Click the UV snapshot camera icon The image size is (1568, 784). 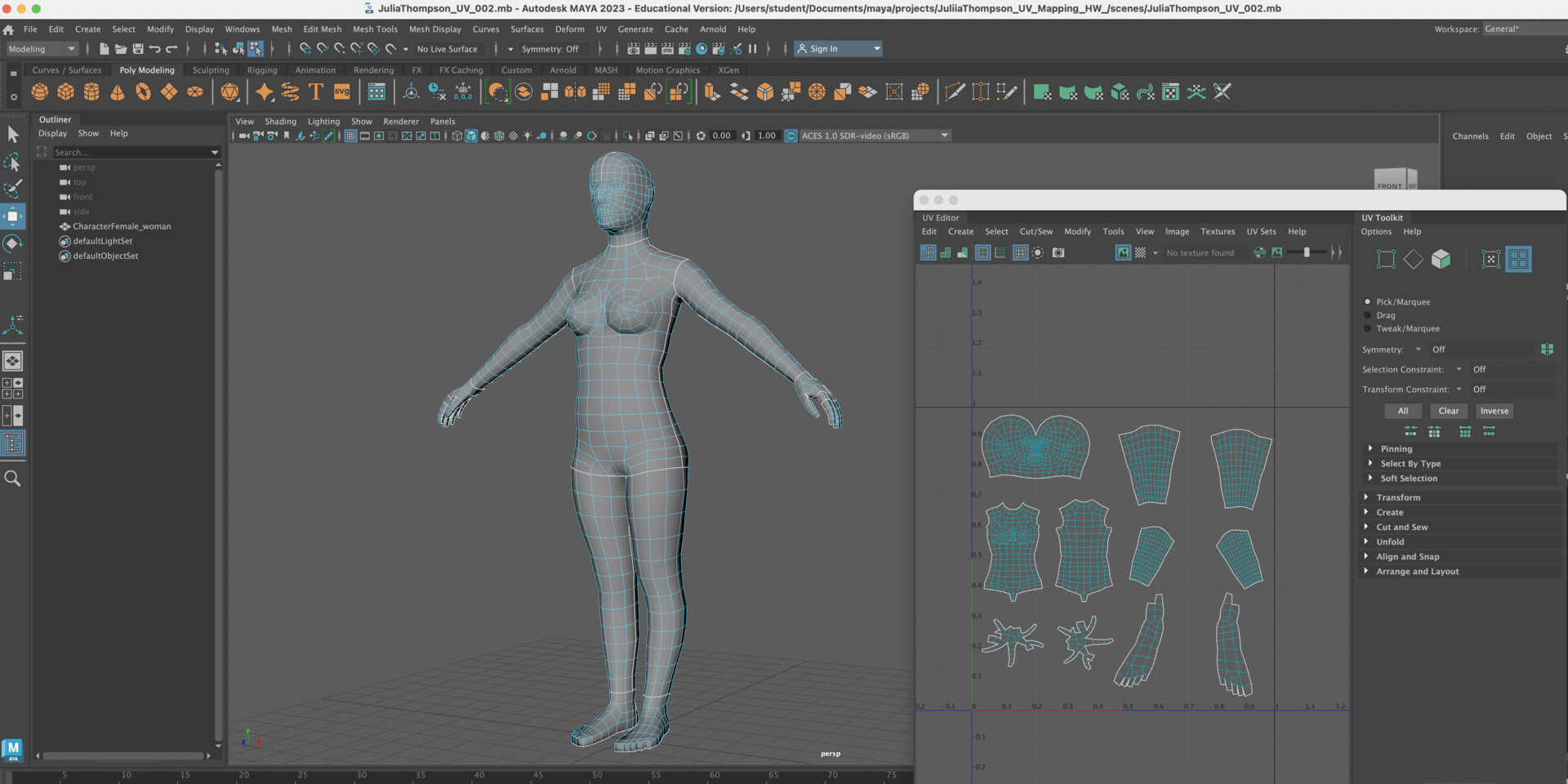[1058, 252]
